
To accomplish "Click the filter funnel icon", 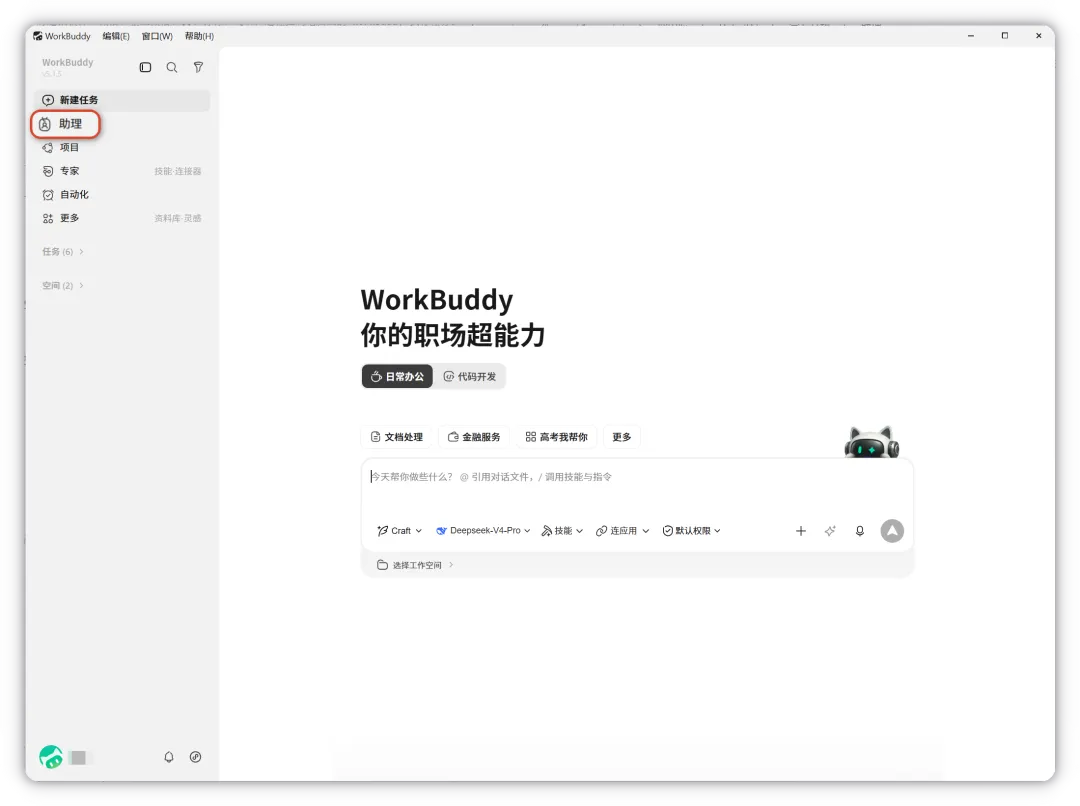I will coord(198,67).
